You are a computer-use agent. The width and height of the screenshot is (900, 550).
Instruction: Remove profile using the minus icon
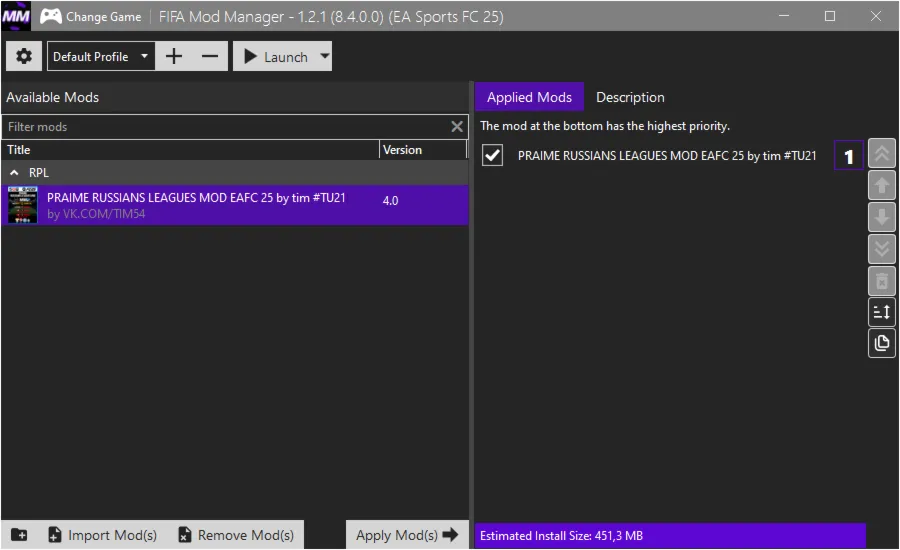(x=210, y=56)
